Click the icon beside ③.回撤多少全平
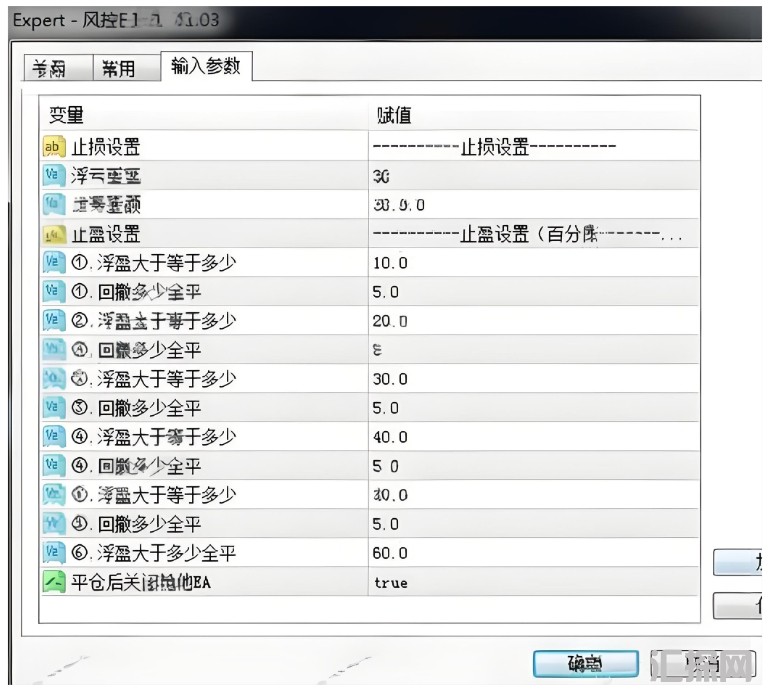 coord(53,408)
